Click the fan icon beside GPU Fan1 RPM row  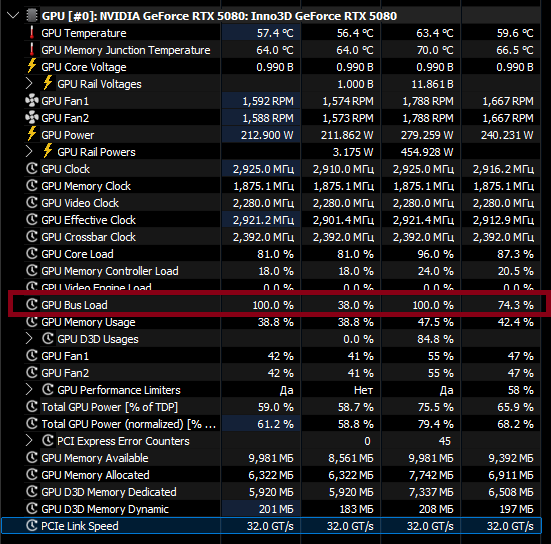click(x=32, y=101)
